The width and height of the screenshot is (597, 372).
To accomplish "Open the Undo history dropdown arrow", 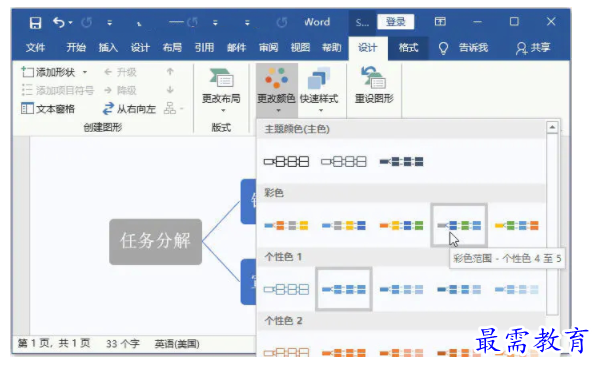I will pos(70,23).
